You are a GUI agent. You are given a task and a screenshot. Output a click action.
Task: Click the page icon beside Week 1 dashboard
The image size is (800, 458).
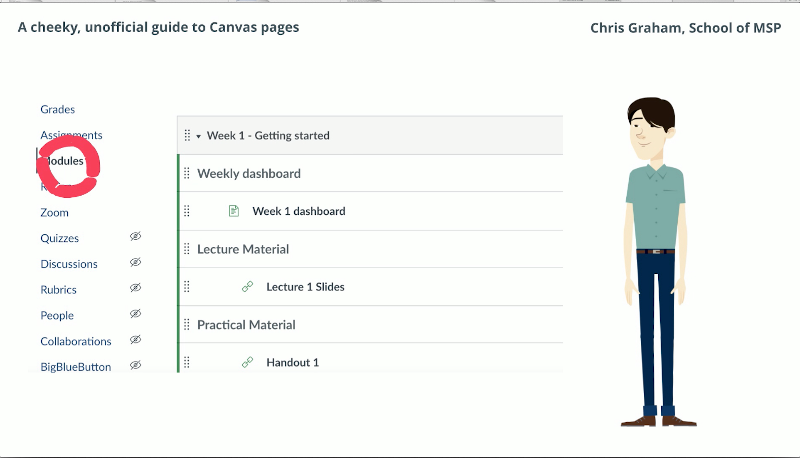coord(234,211)
